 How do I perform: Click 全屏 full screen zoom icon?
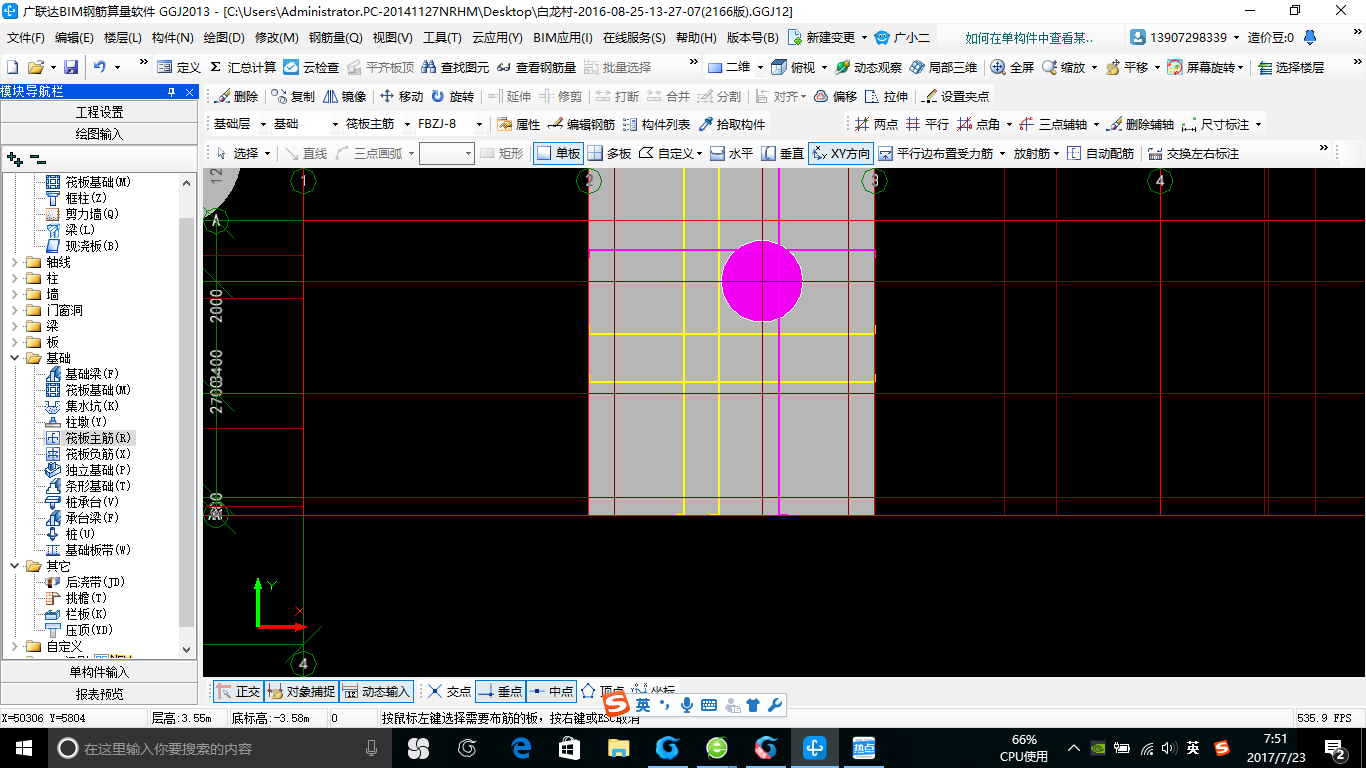click(x=1012, y=67)
